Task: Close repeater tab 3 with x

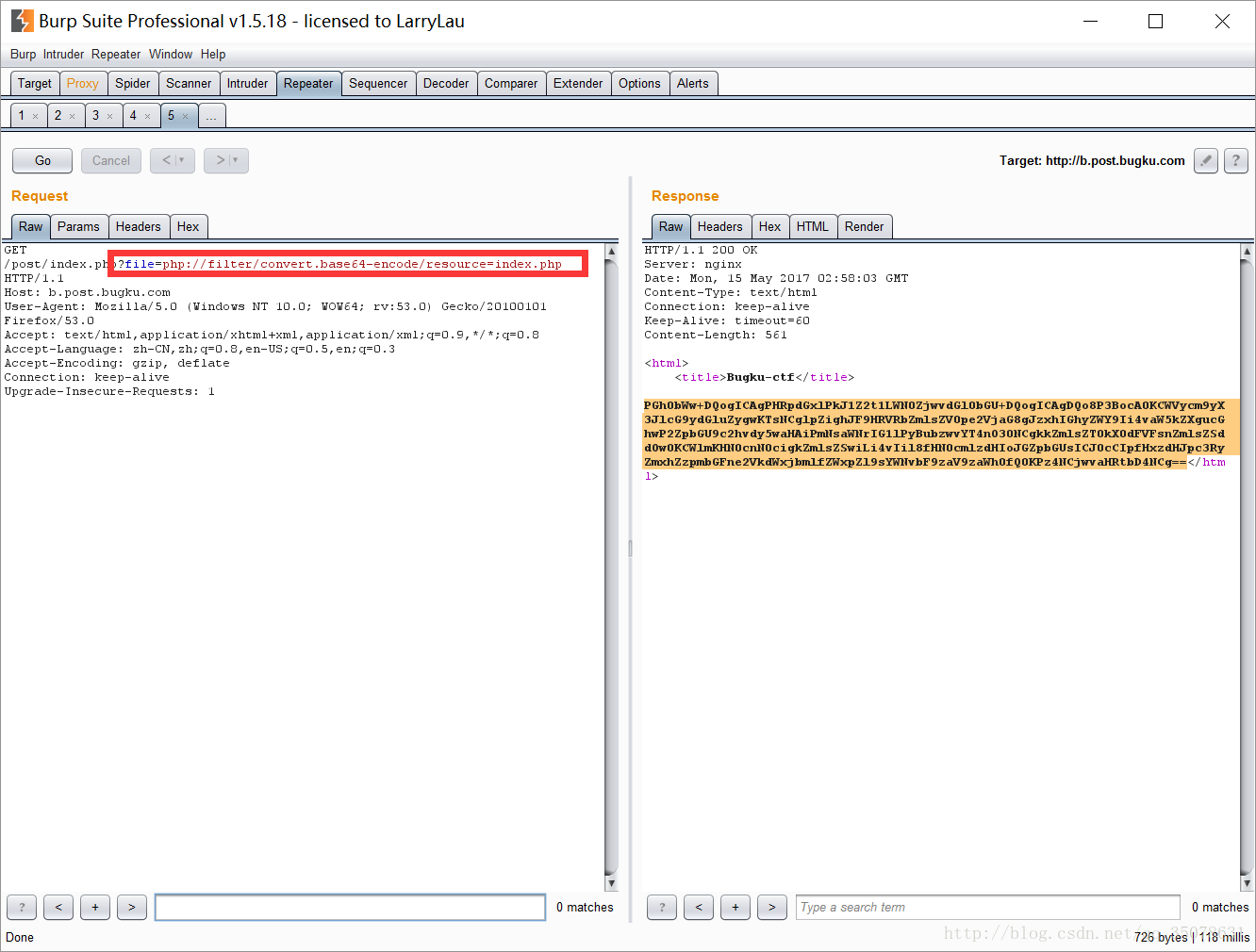Action: tap(109, 116)
